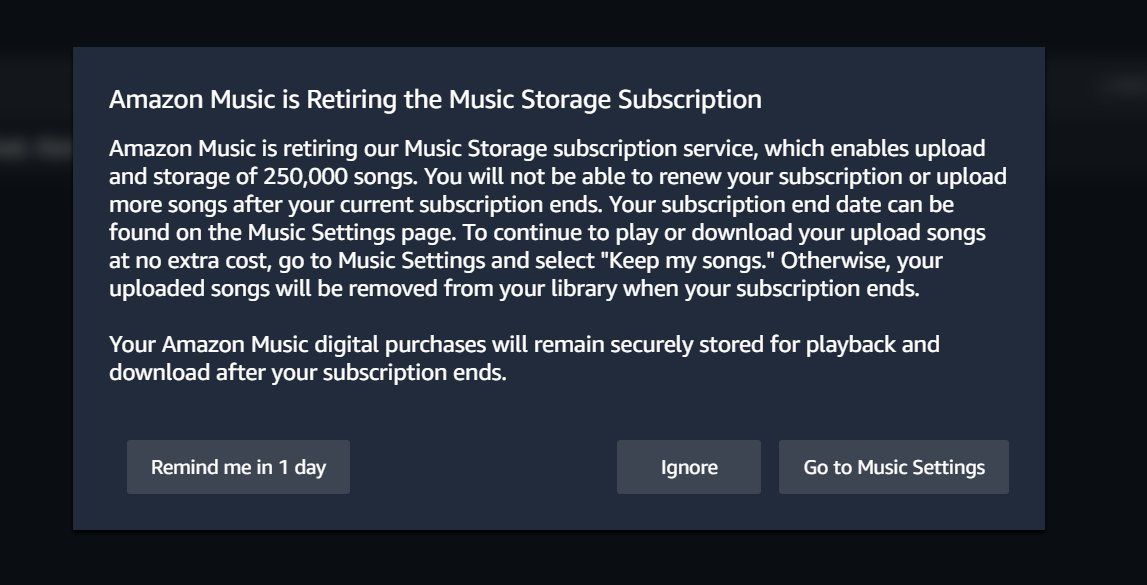This screenshot has height=585, width=1147.
Task: Click the words "Your subscription end date can be"
Action: pos(781,204)
